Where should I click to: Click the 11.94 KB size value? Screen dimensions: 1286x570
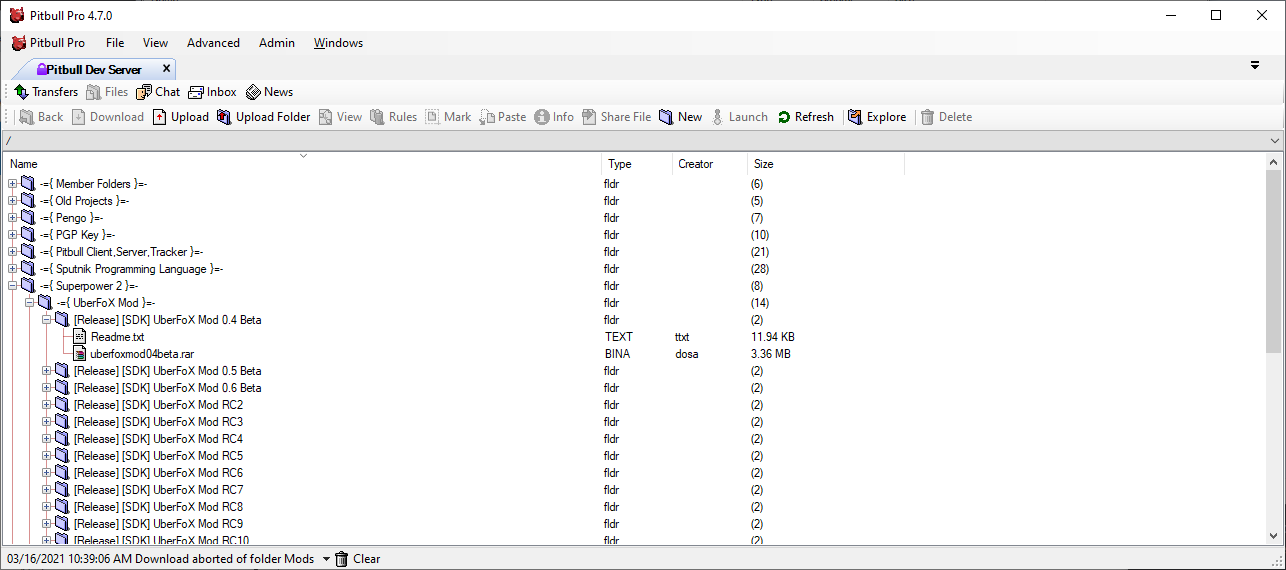[772, 337]
